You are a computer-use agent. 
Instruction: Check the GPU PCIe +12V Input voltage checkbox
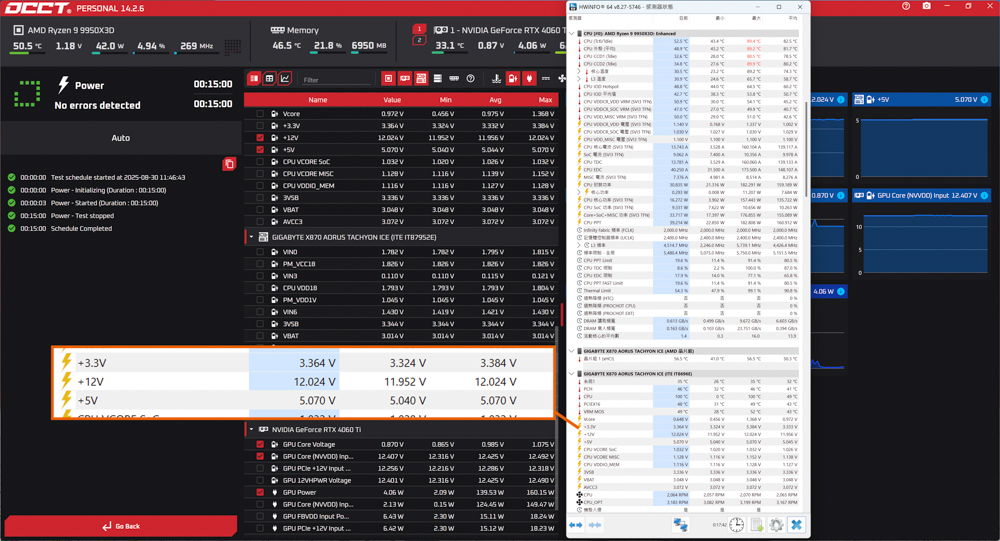click(260, 468)
